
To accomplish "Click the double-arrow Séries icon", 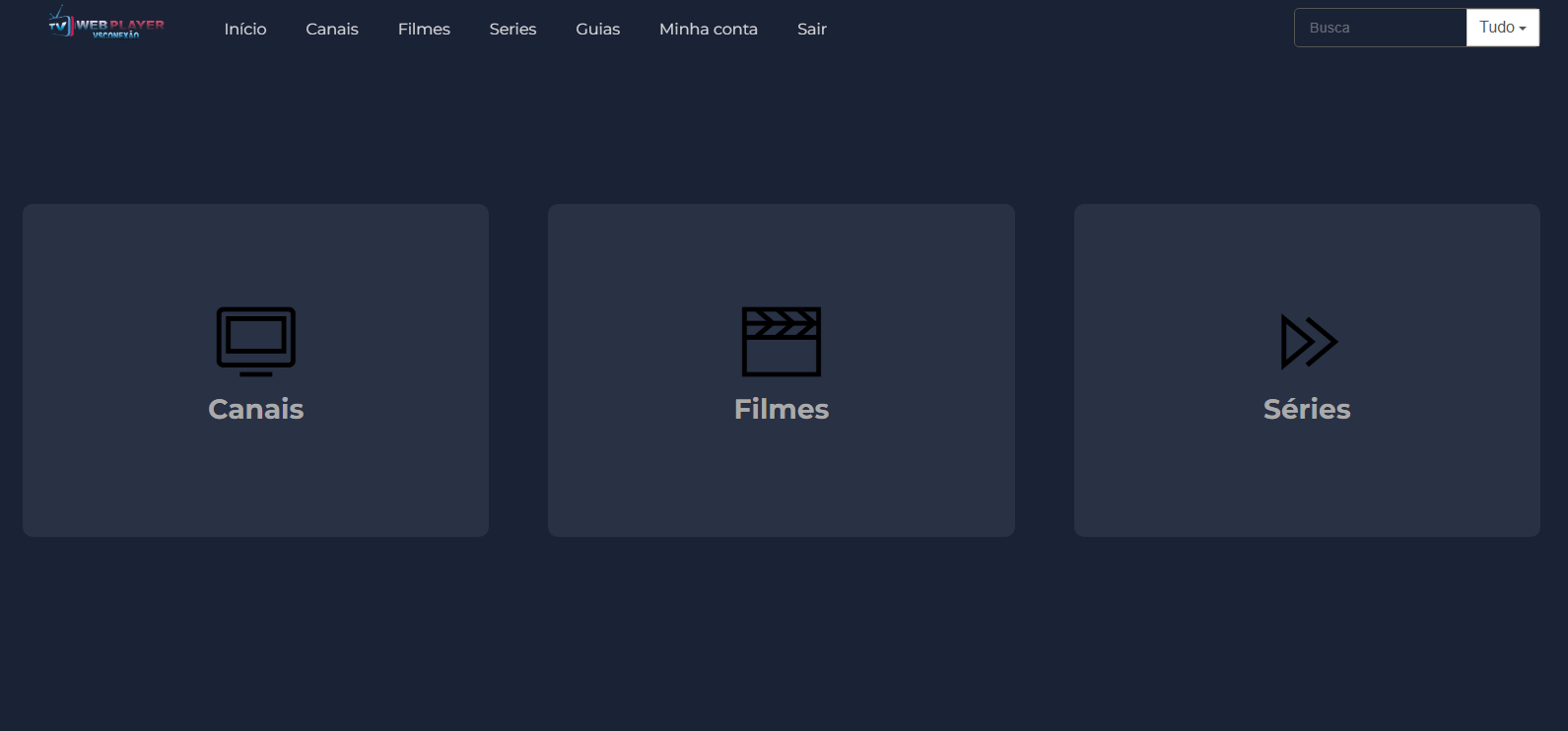I will click(1307, 341).
